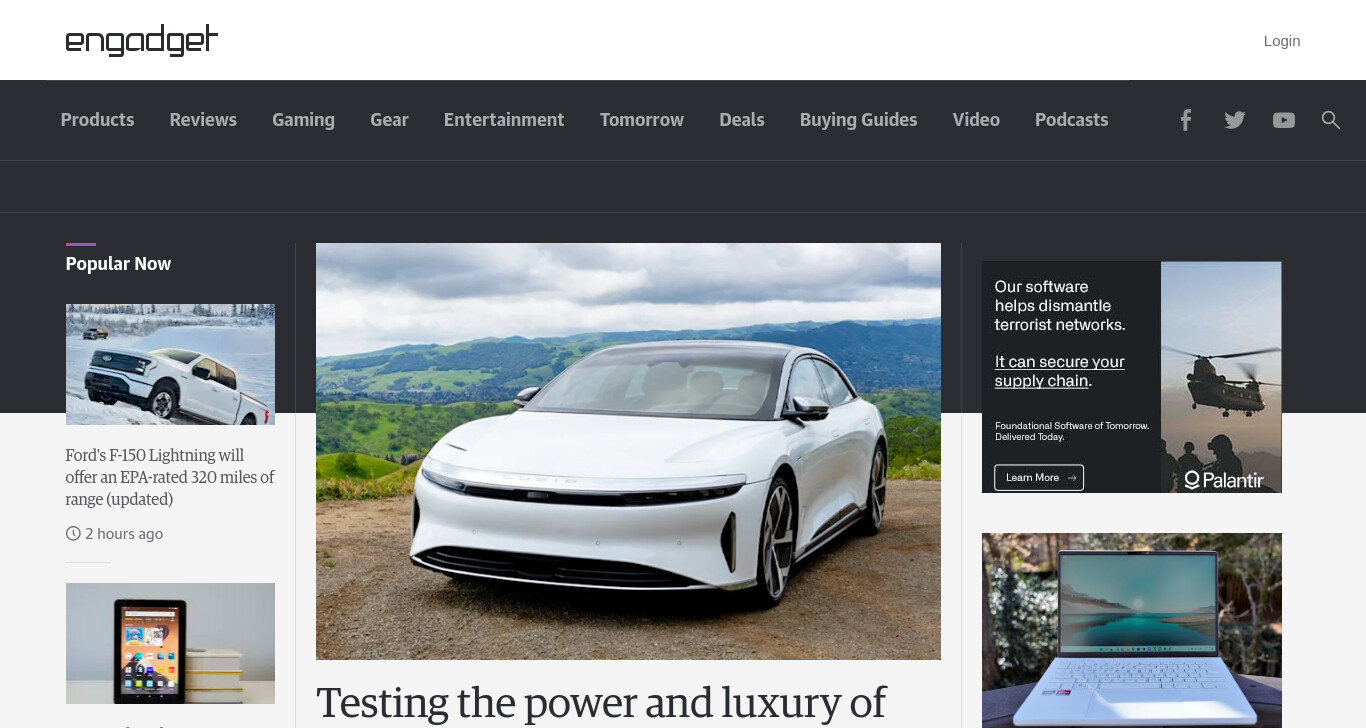Open the Gaming section
The height and width of the screenshot is (728, 1366).
coord(303,120)
